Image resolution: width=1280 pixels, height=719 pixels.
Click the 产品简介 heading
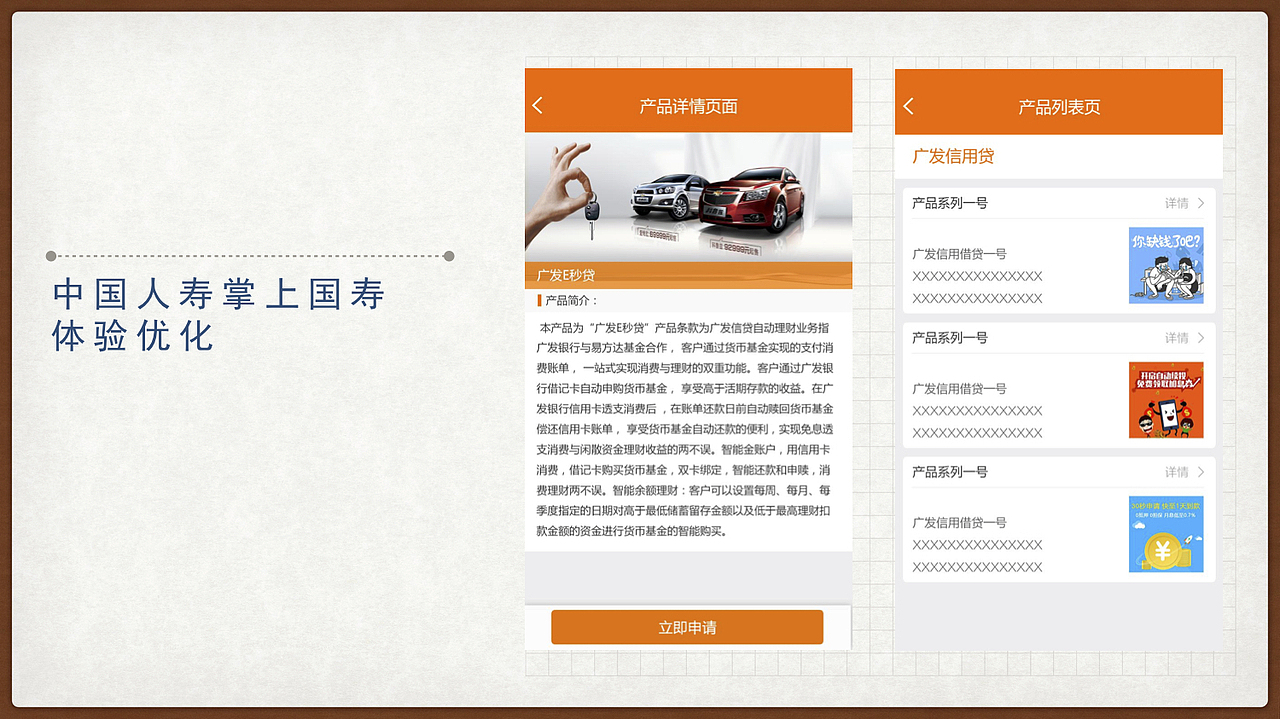pos(571,300)
